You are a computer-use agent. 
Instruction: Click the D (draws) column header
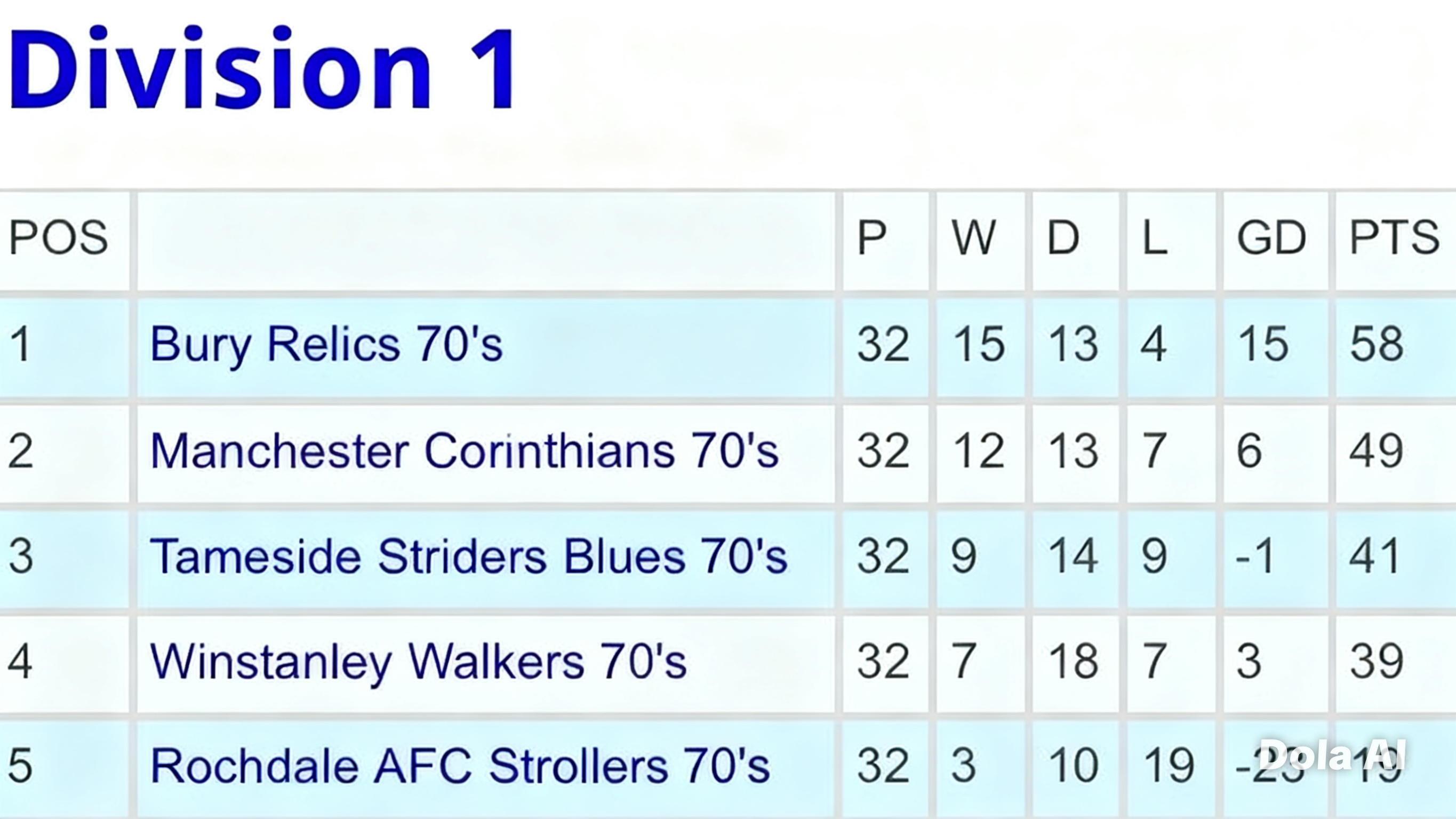(1063, 237)
